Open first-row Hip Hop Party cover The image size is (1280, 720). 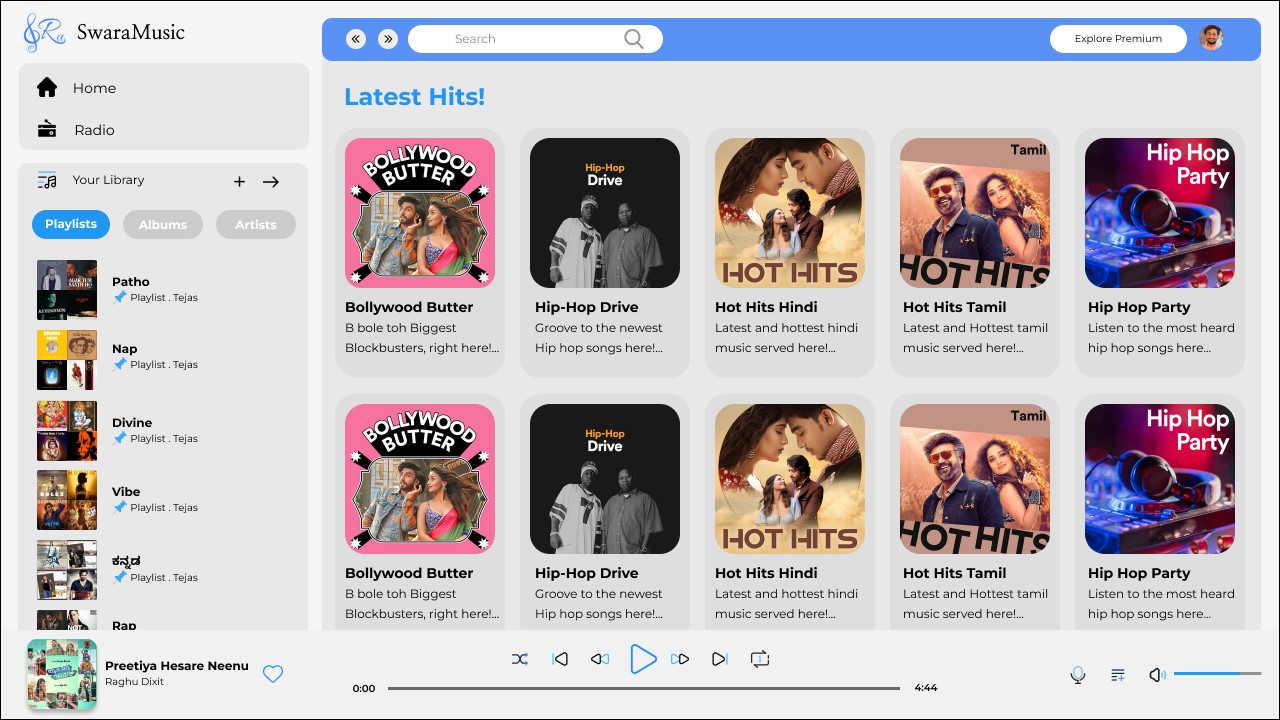pos(1160,213)
